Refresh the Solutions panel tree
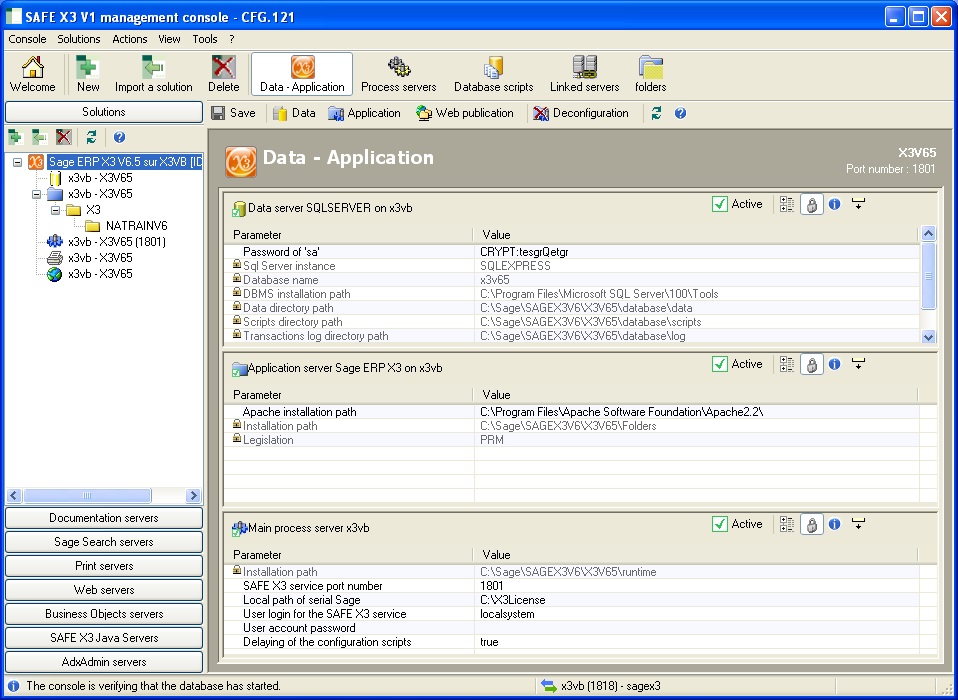Image resolution: width=958 pixels, height=700 pixels. coord(91,137)
